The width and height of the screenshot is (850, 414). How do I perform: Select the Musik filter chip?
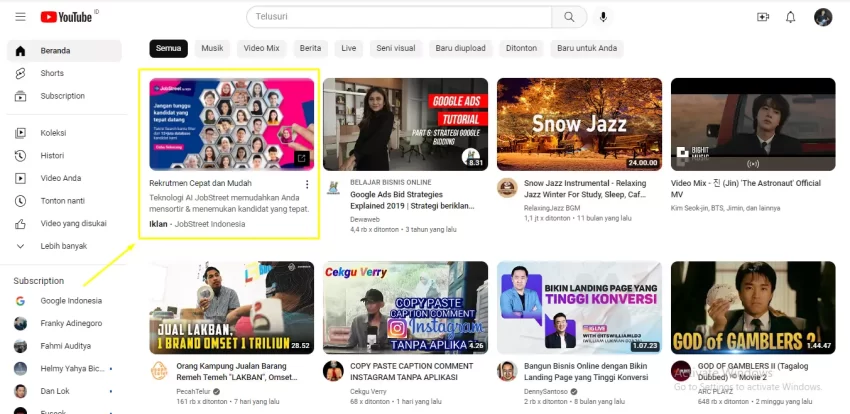pos(212,48)
